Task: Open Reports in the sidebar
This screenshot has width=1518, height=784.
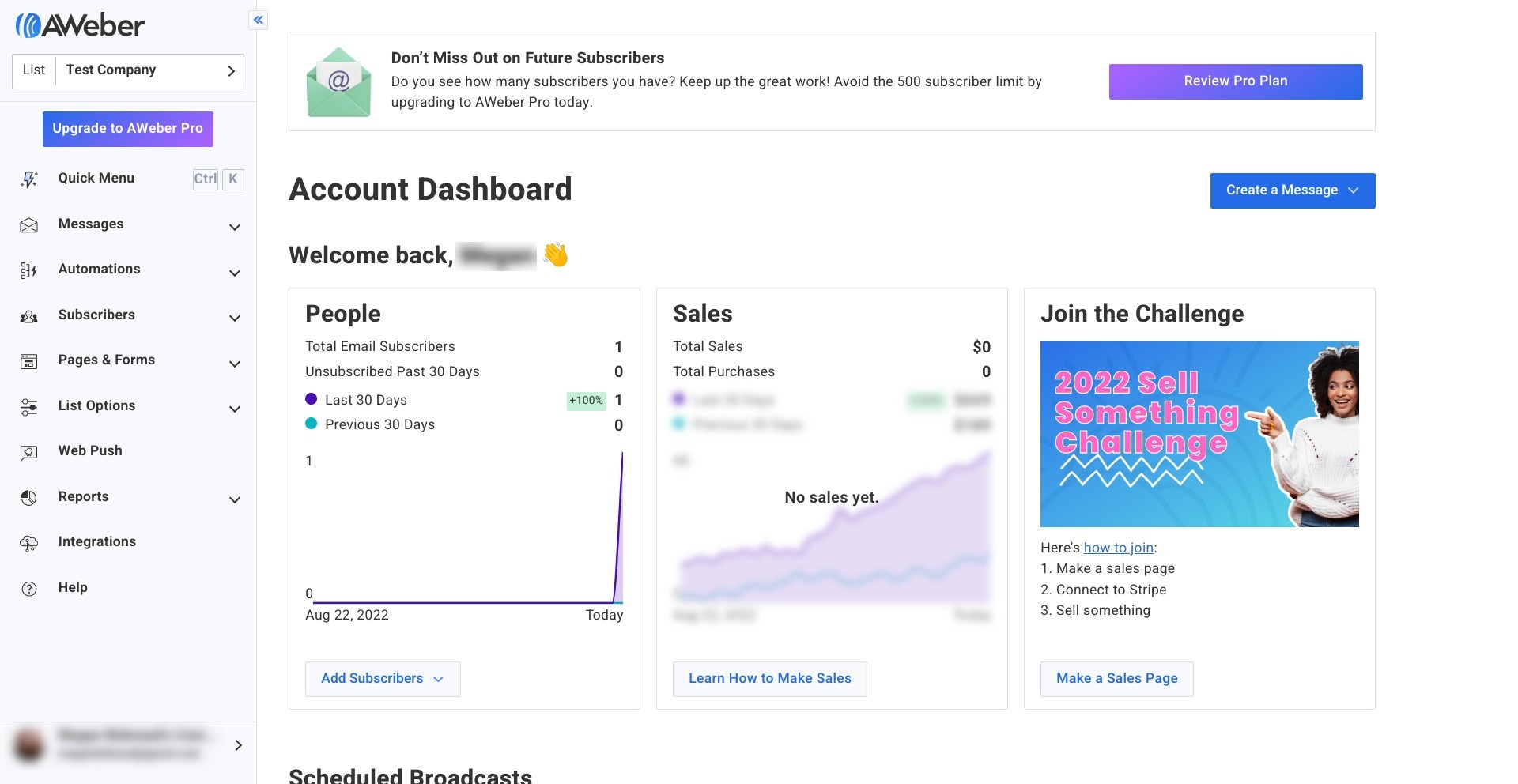Action: pos(83,496)
